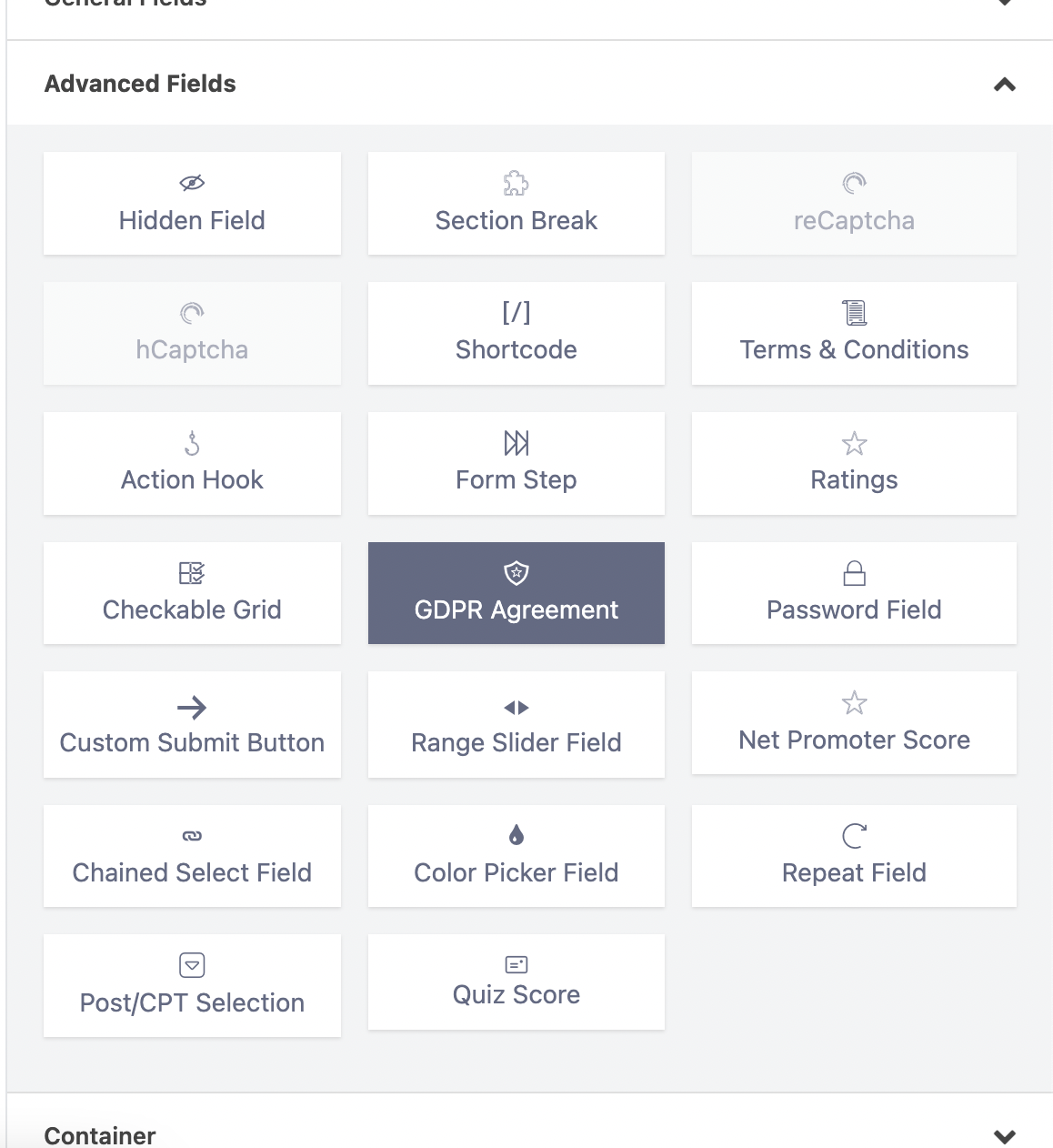
Task: Insert the Quiz Score field
Action: 516,982
